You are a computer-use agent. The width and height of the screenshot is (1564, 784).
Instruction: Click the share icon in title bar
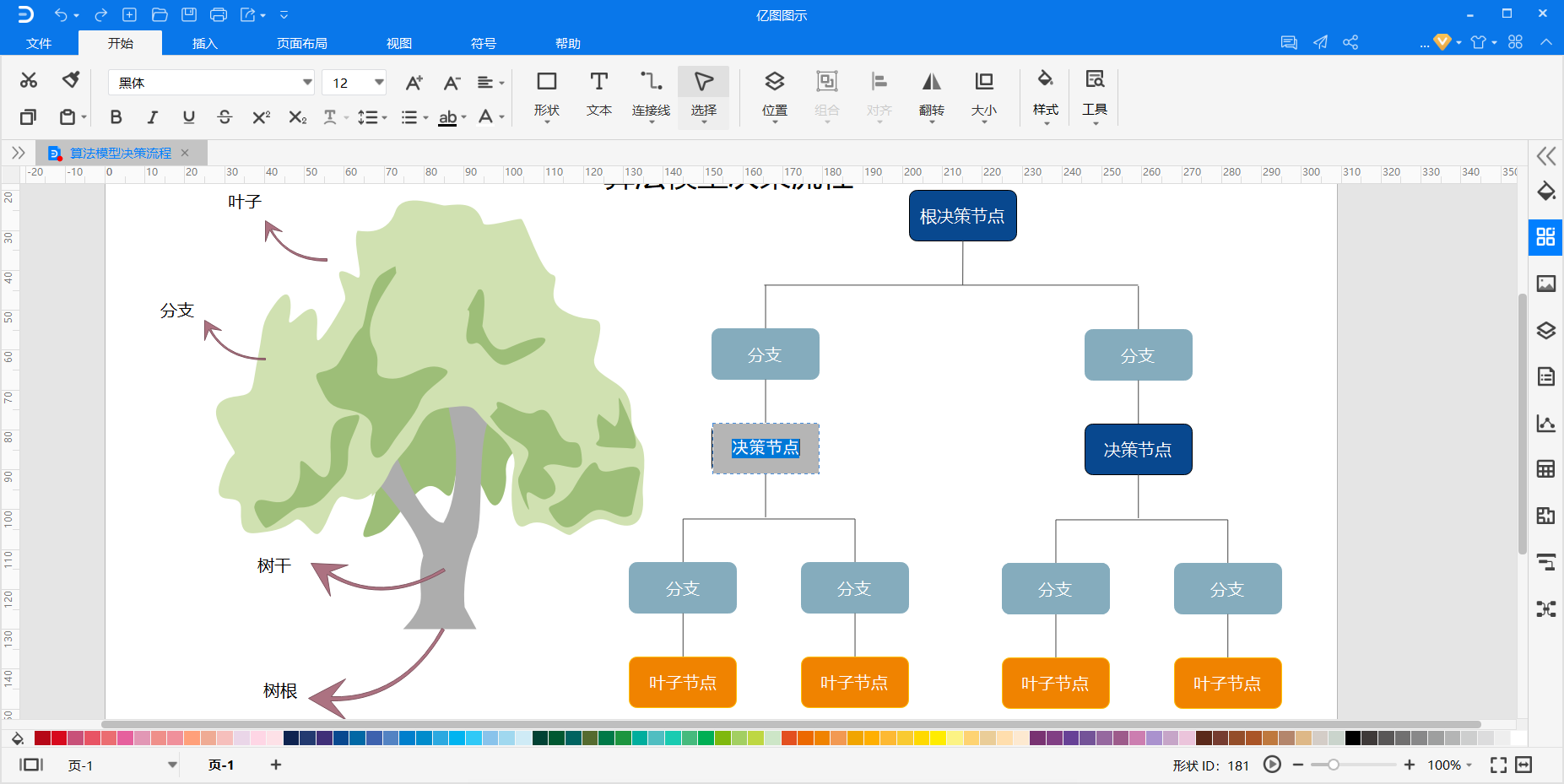click(1350, 42)
